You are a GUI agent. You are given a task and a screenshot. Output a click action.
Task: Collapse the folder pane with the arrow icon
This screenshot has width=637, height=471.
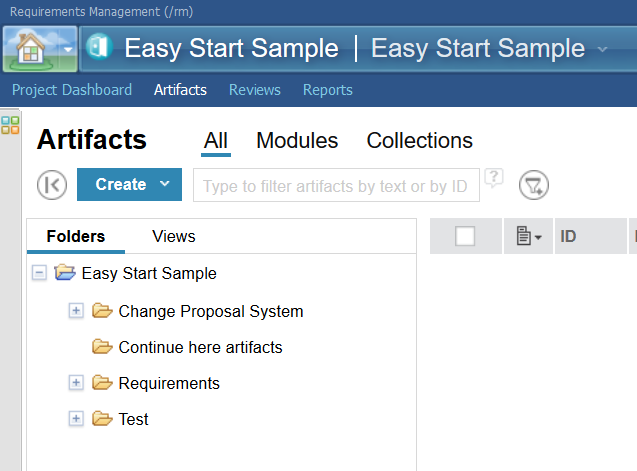[x=51, y=185]
